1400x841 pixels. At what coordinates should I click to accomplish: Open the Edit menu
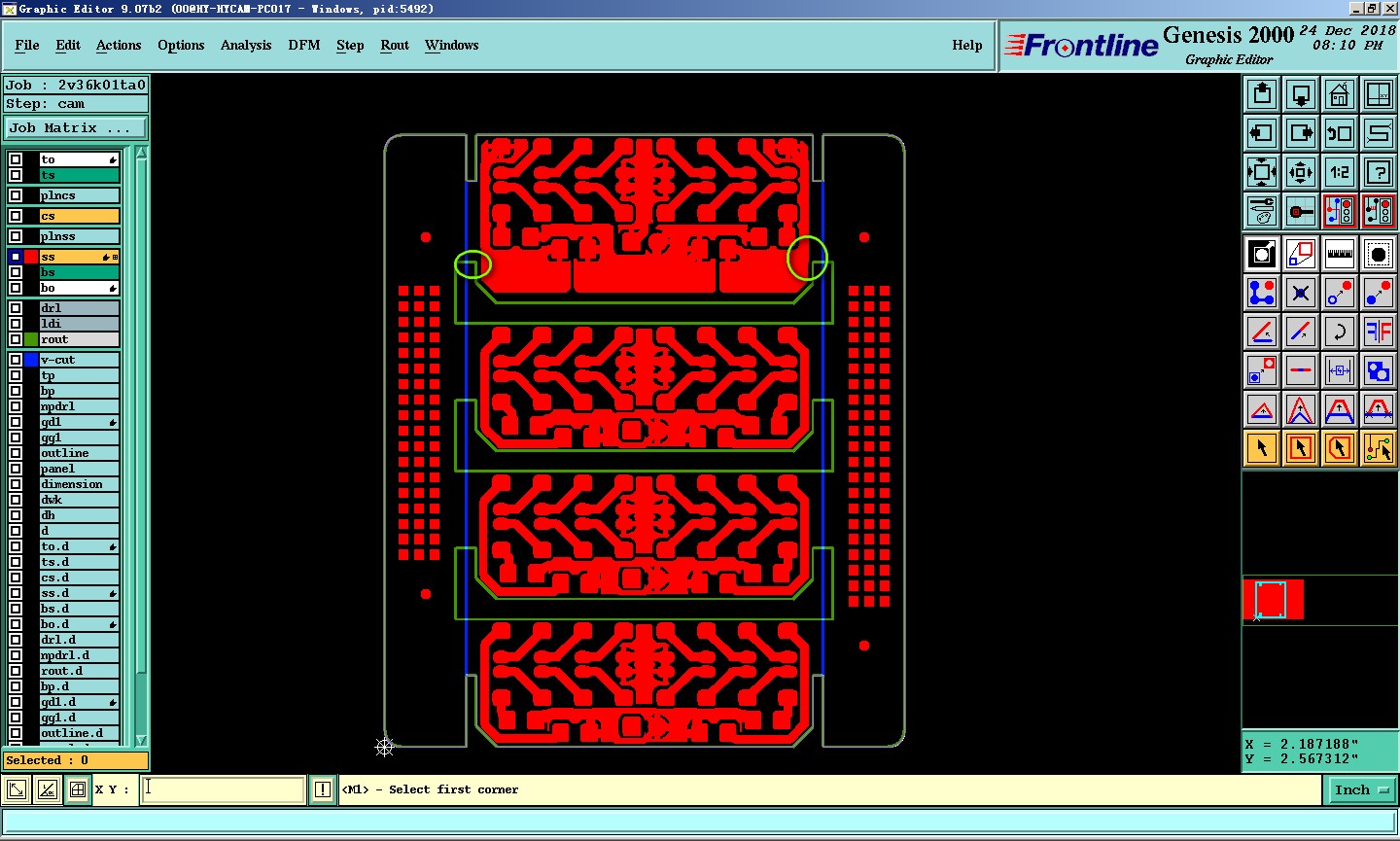(68, 45)
